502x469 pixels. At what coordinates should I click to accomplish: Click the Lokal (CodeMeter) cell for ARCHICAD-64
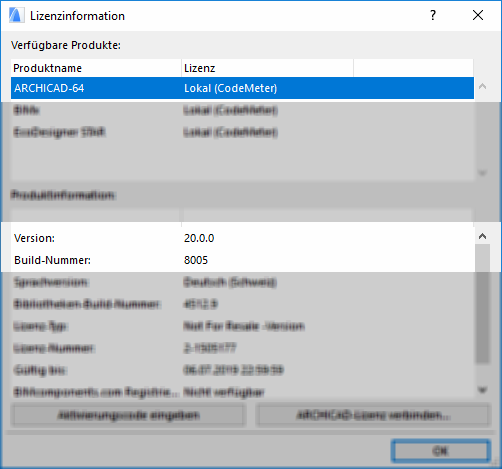(231, 88)
